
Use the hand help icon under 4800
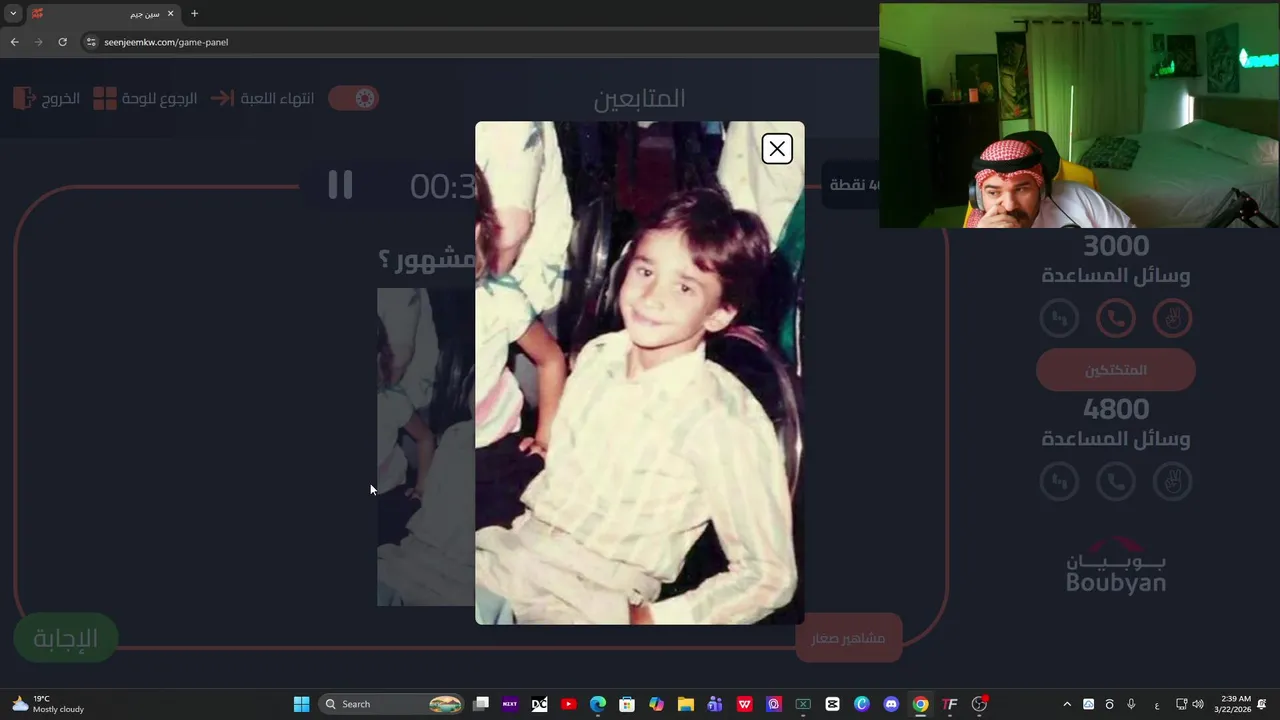(x=1173, y=482)
